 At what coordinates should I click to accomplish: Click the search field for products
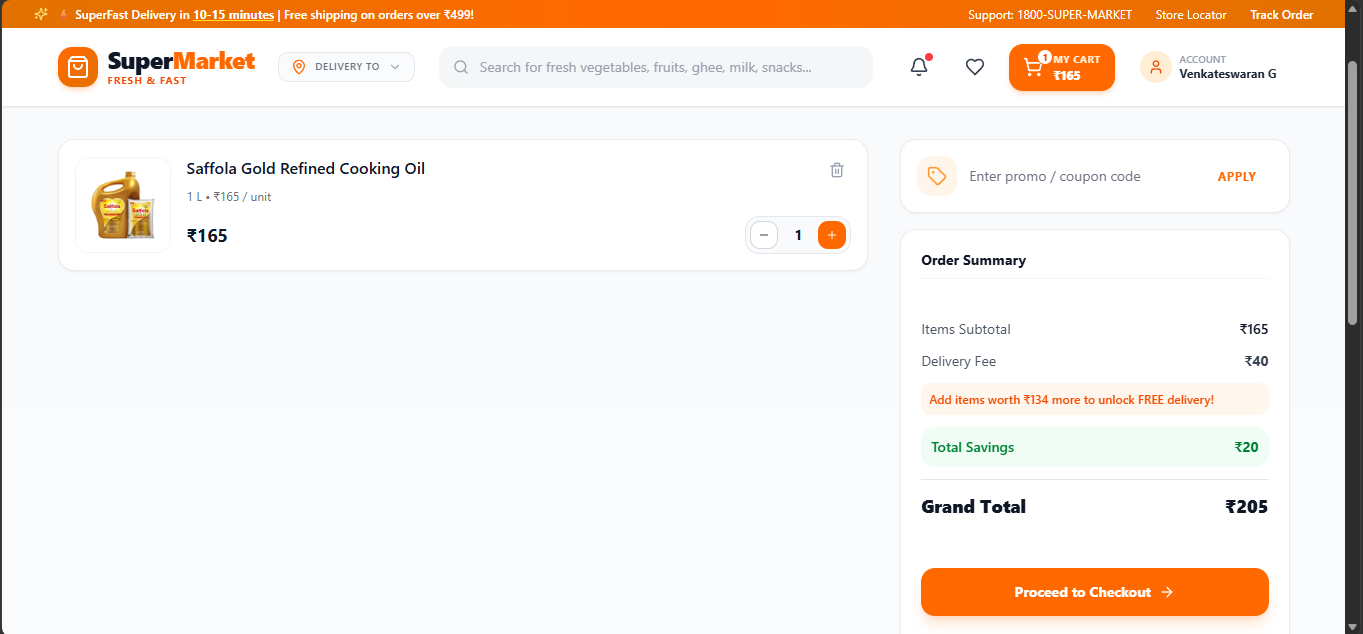[x=656, y=67]
